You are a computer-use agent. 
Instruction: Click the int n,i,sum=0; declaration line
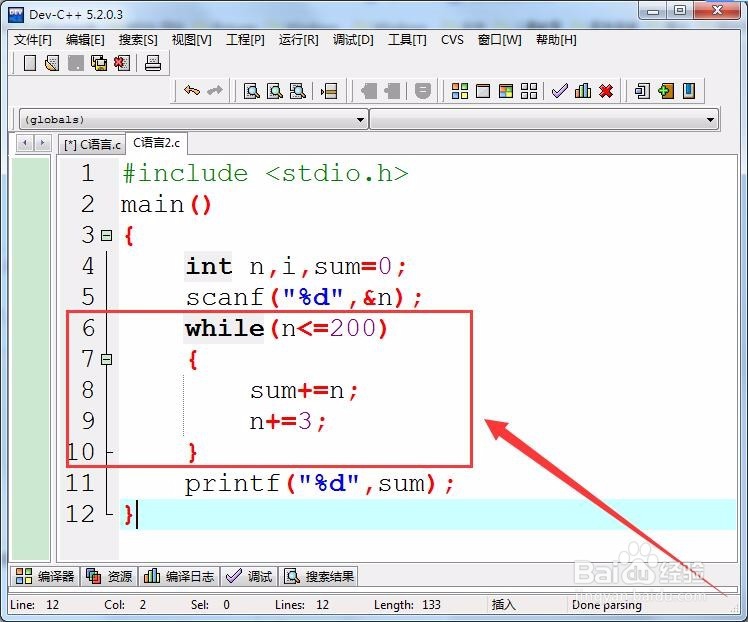point(296,266)
